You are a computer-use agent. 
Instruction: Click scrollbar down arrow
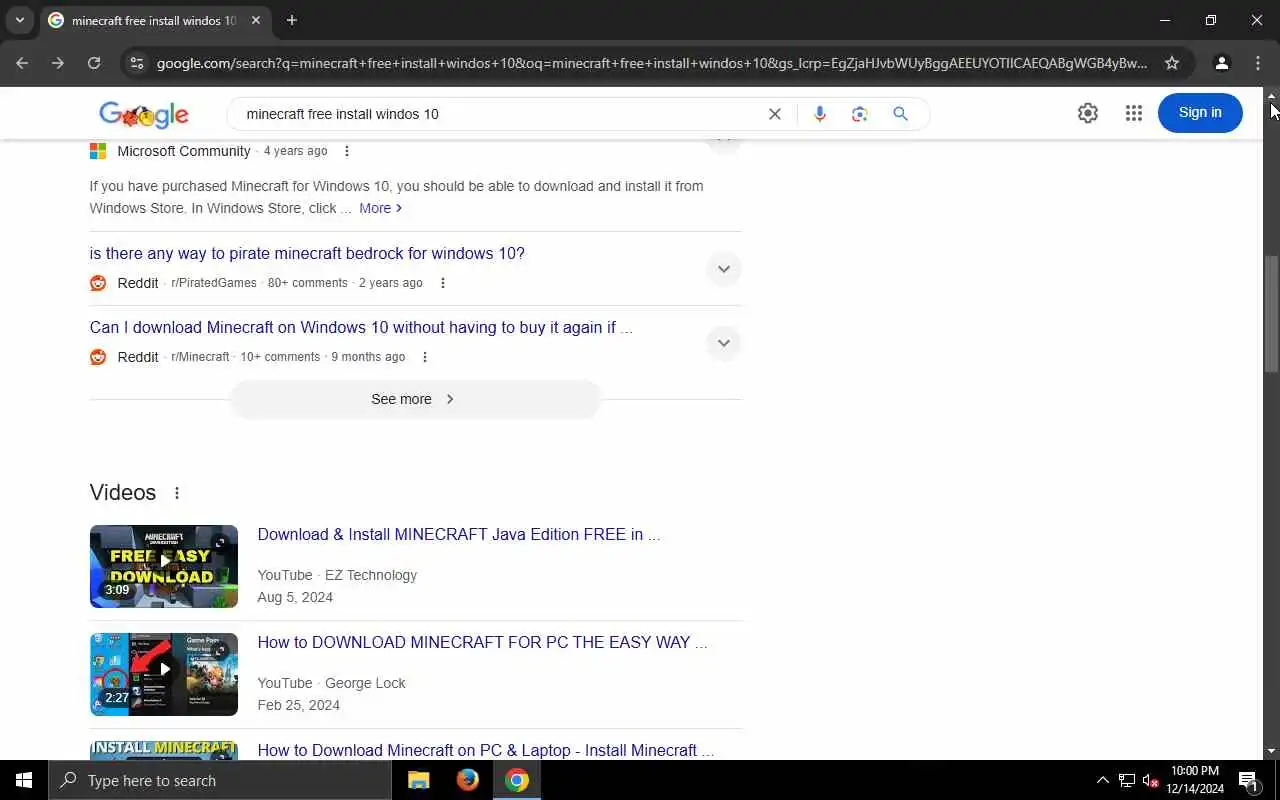click(1272, 751)
